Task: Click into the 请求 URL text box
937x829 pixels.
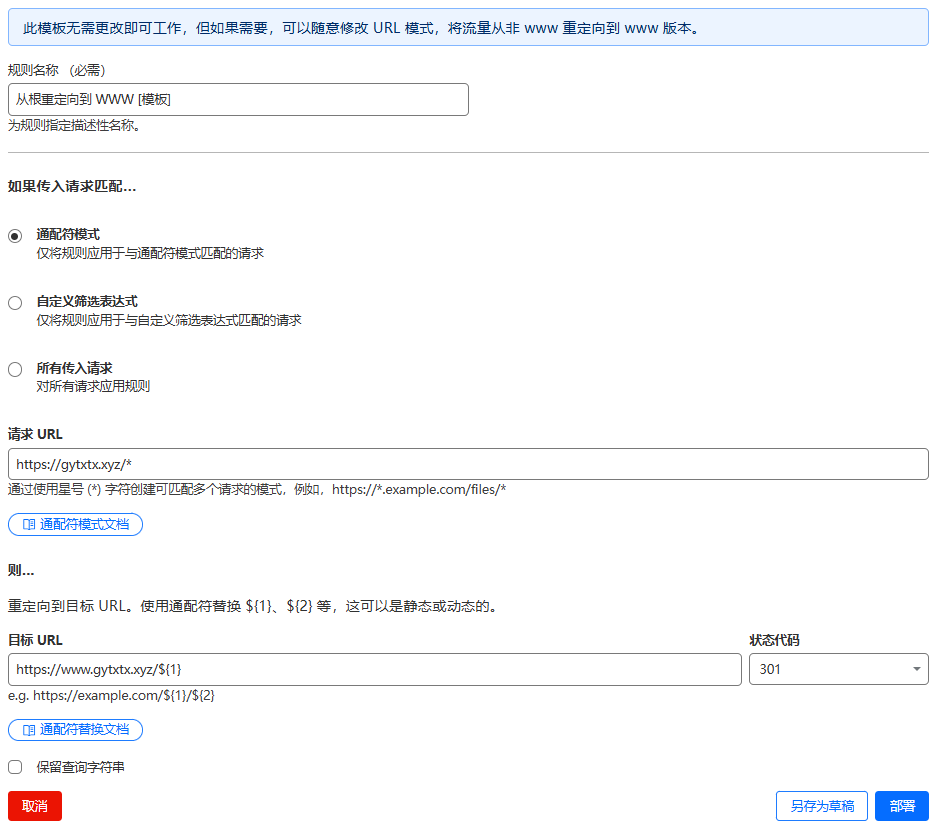Action: point(468,464)
